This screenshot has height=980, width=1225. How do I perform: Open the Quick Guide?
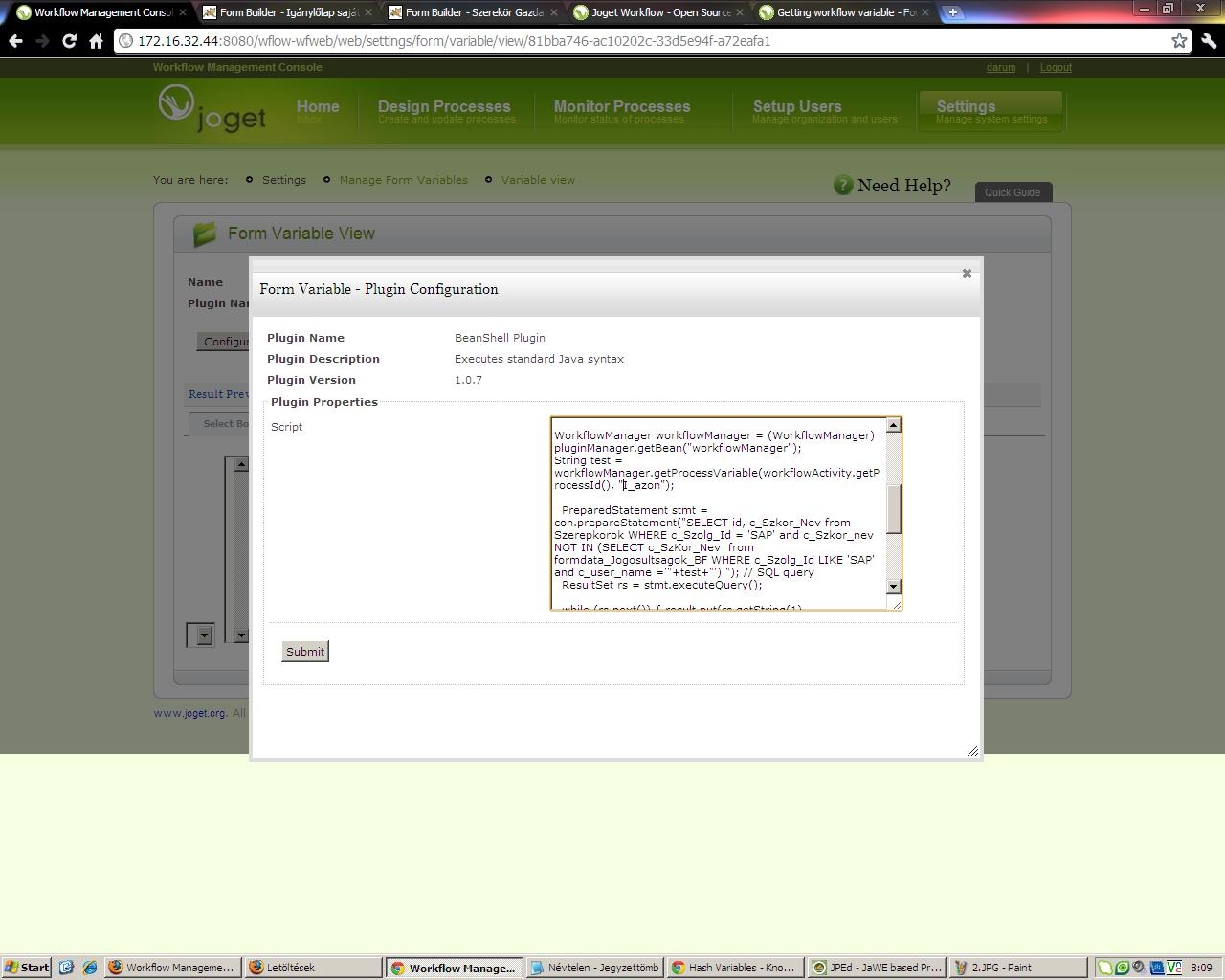point(1013,192)
